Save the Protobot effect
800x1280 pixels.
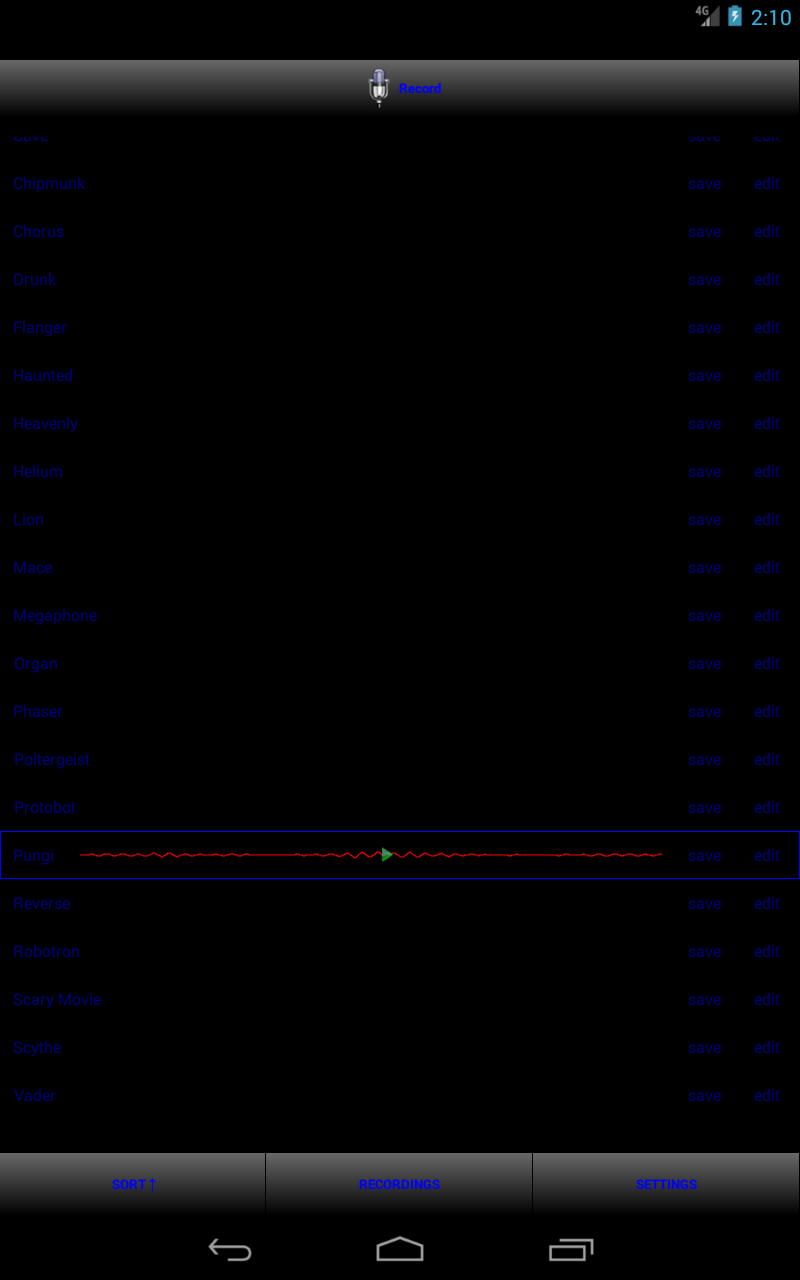(x=705, y=808)
